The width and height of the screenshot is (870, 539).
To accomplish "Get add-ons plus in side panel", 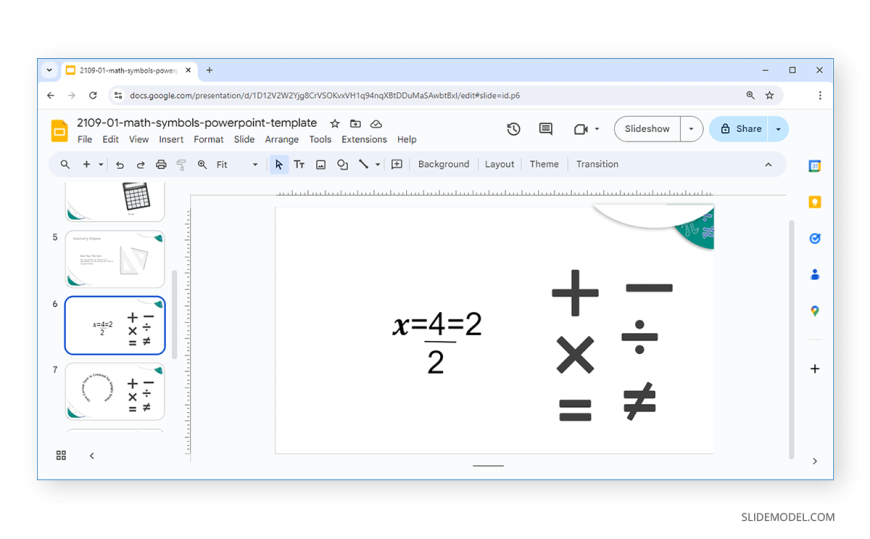I will pyautogui.click(x=815, y=369).
